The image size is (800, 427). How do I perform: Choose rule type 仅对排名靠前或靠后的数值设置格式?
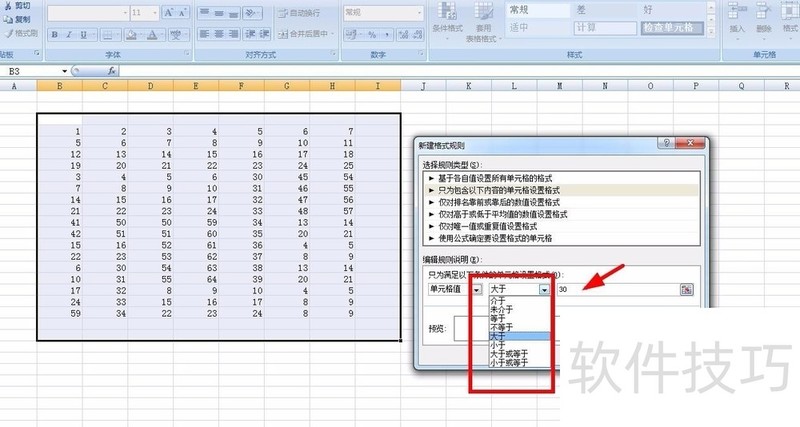561,202
